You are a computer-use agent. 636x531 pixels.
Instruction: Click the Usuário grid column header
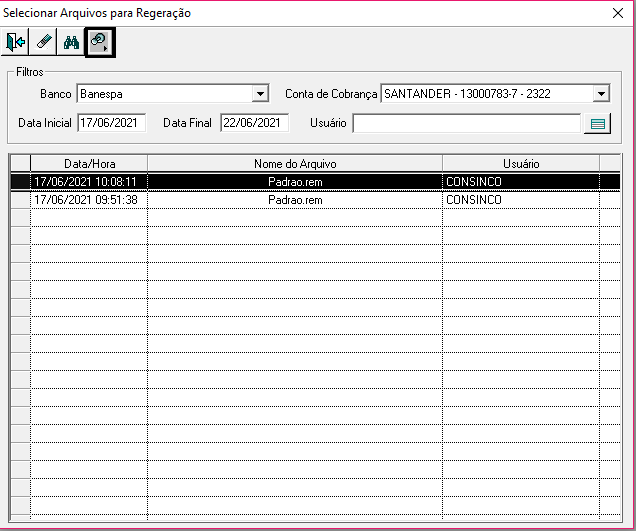click(521, 164)
